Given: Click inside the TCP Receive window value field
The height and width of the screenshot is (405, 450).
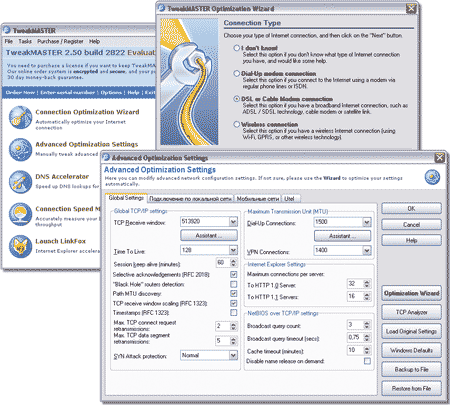Looking at the screenshot, I should [205, 221].
